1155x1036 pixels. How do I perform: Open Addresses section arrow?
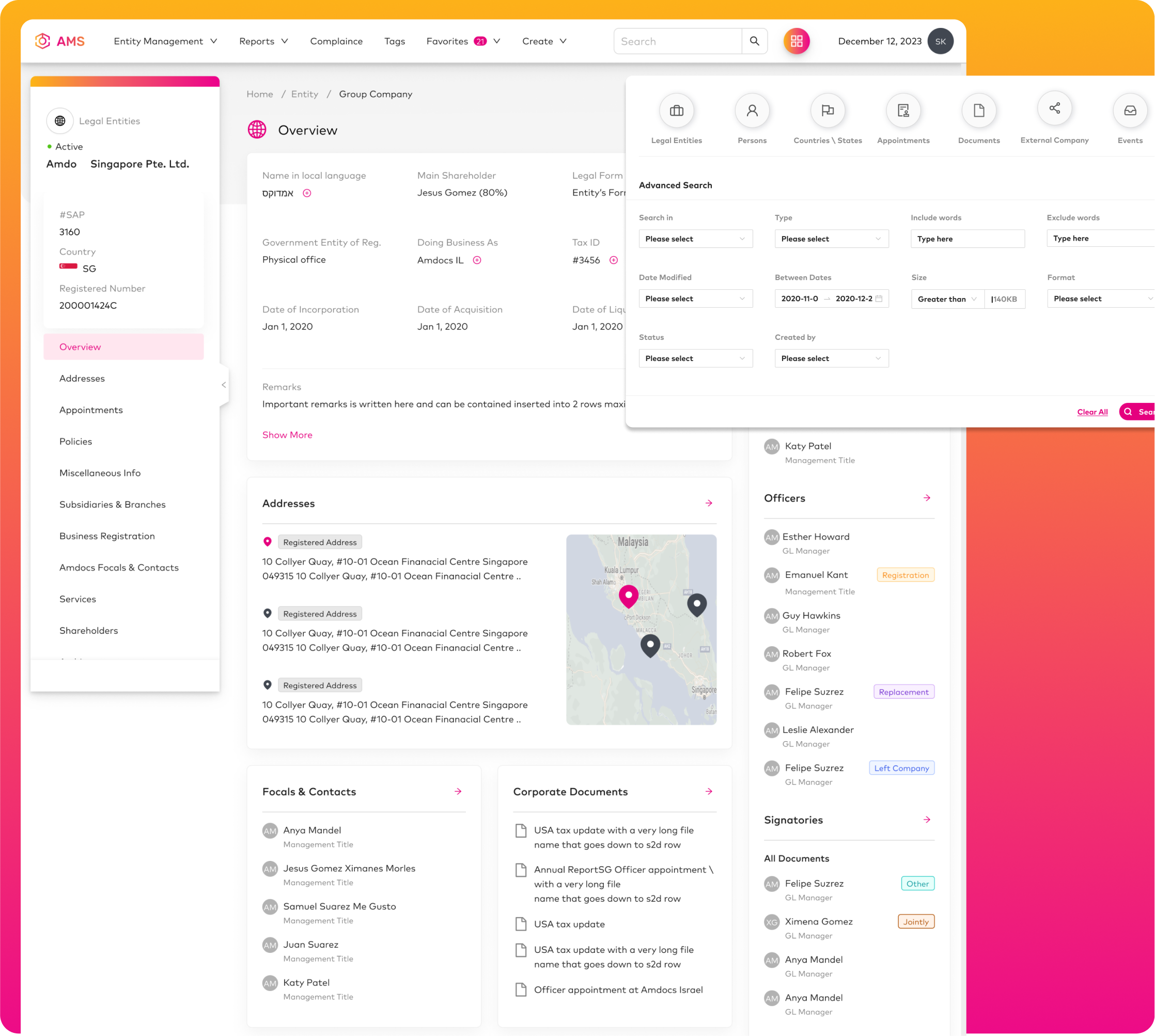pos(709,503)
